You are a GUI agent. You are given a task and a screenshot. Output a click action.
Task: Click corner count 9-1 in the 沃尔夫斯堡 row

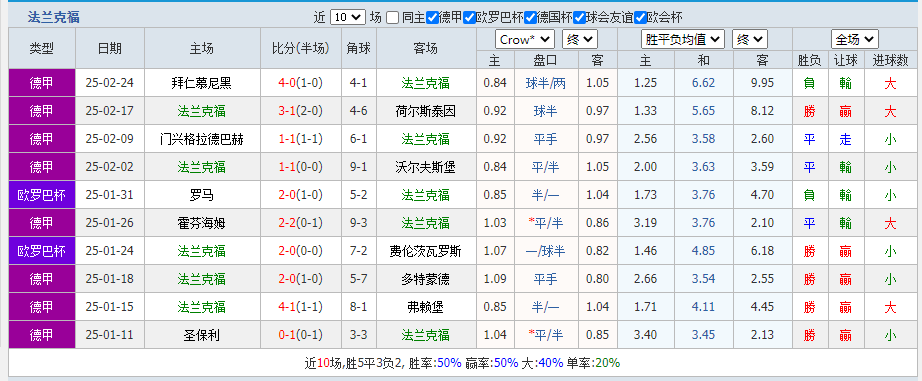click(358, 168)
